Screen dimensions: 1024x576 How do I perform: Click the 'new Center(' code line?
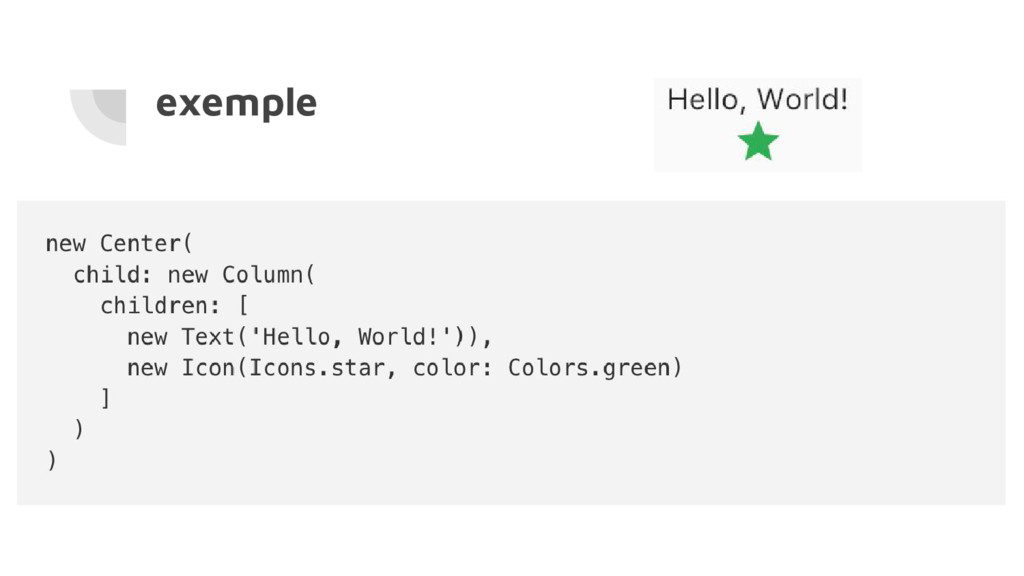pyautogui.click(x=120, y=243)
